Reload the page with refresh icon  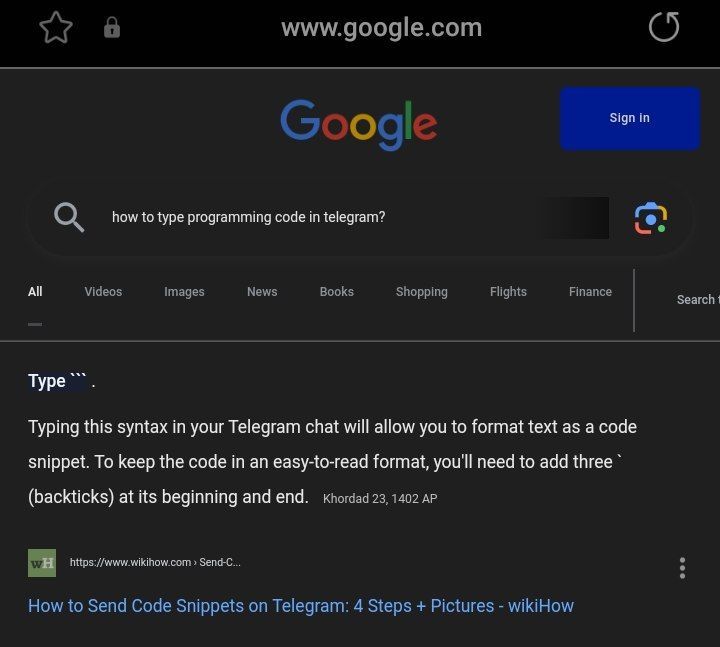pyautogui.click(x=664, y=27)
